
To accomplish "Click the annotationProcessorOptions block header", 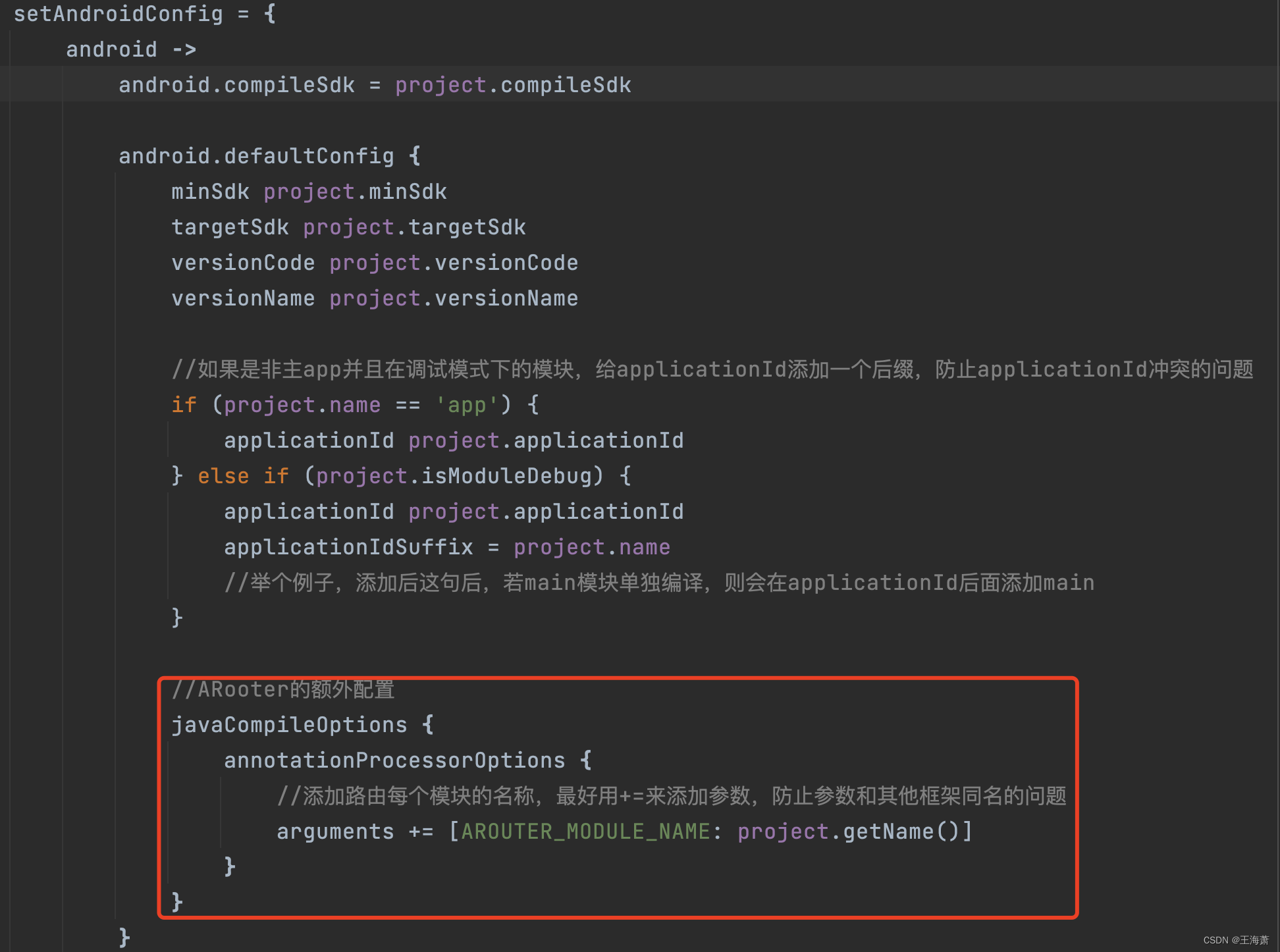I will coord(394,760).
